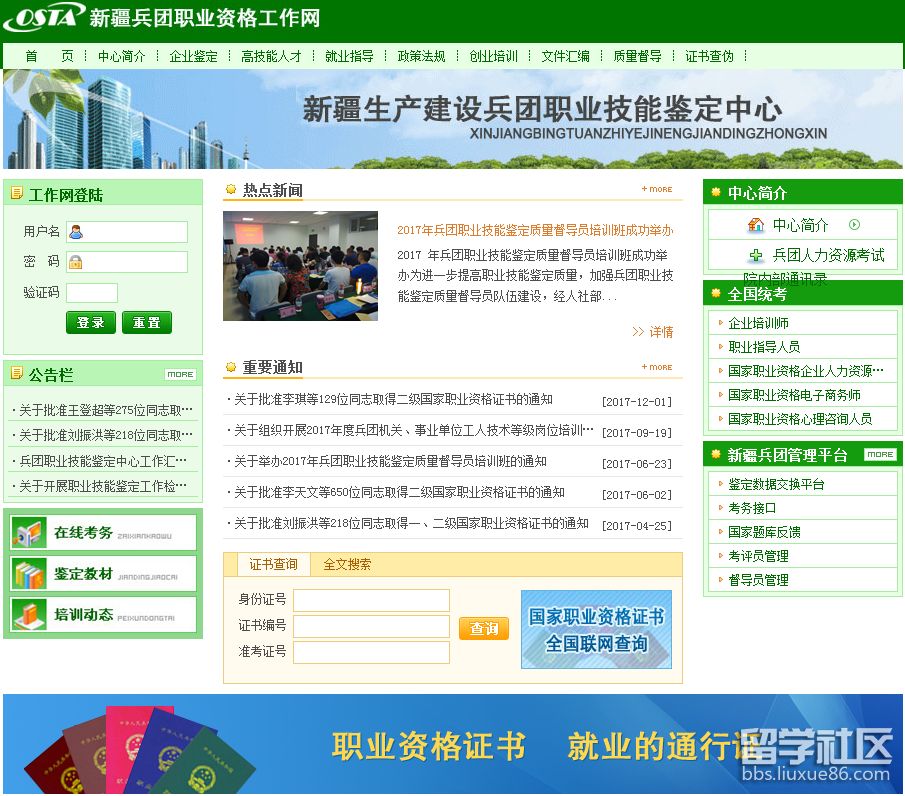Click the plus icon beside 兵团人力资源考试
Screen dimensions: 905x796
[757, 254]
